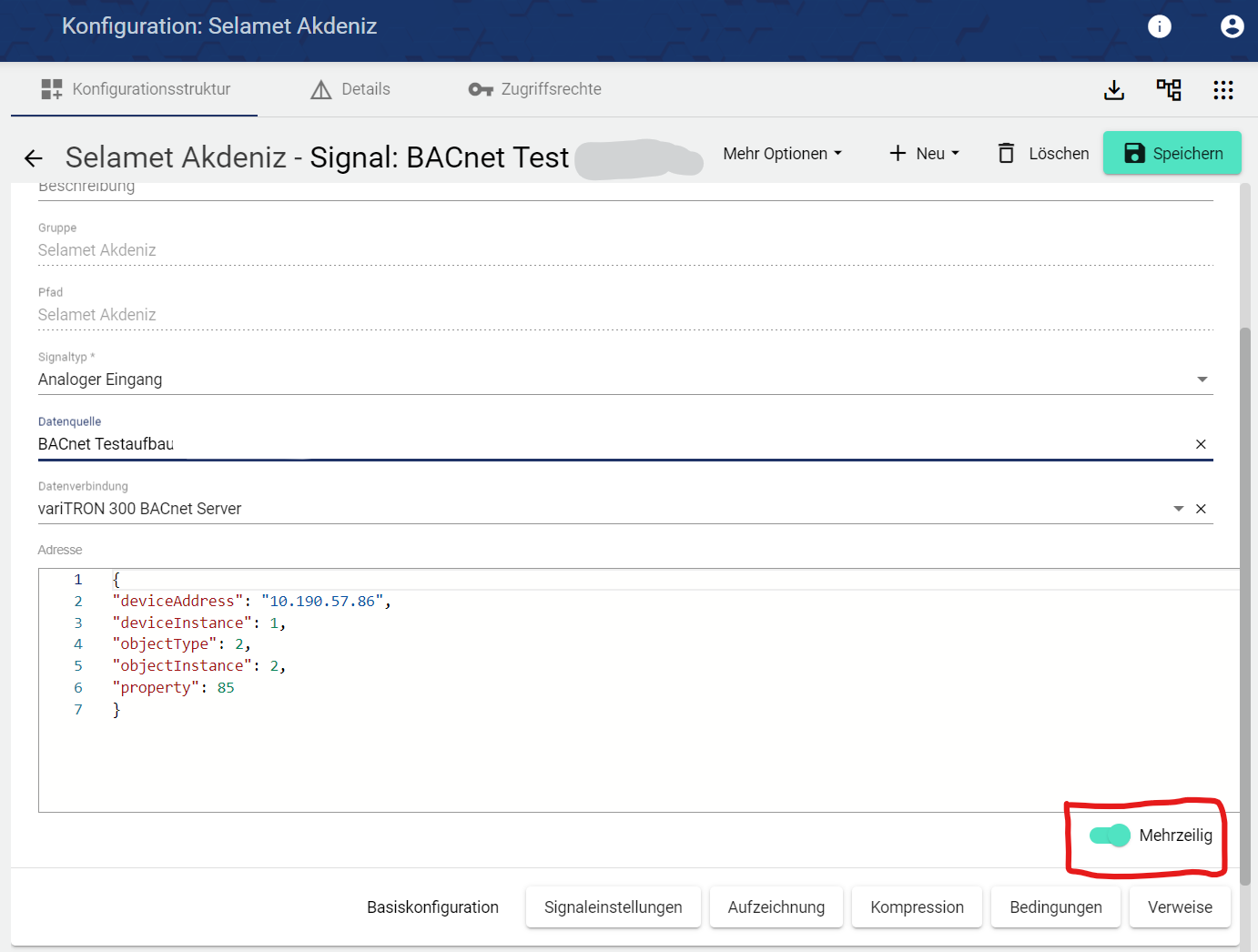Viewport: 1258px width, 952px height.
Task: Clear the Datenverbindung field with X
Action: pyautogui.click(x=1201, y=509)
